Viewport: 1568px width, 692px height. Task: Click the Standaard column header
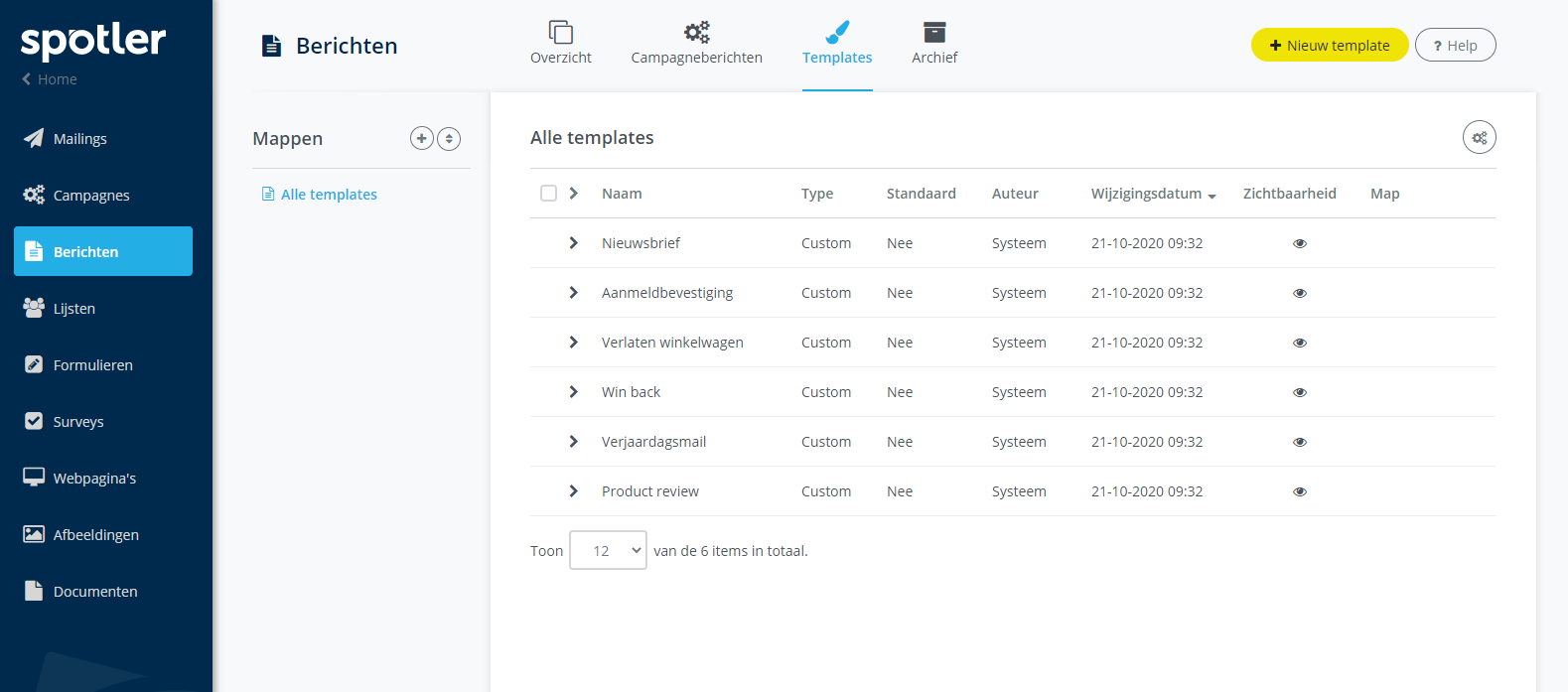[922, 194]
